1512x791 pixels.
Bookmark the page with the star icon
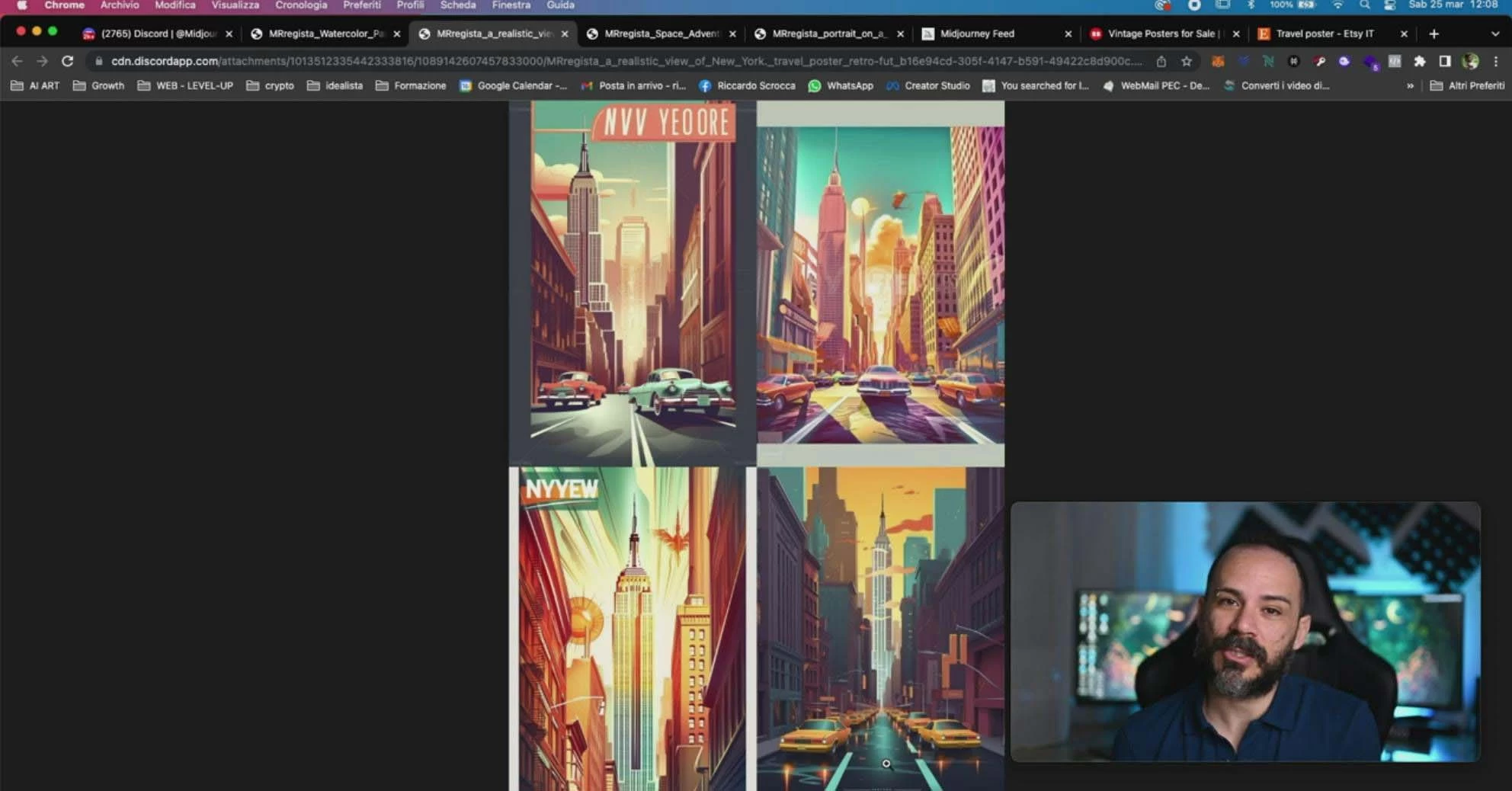(1187, 62)
